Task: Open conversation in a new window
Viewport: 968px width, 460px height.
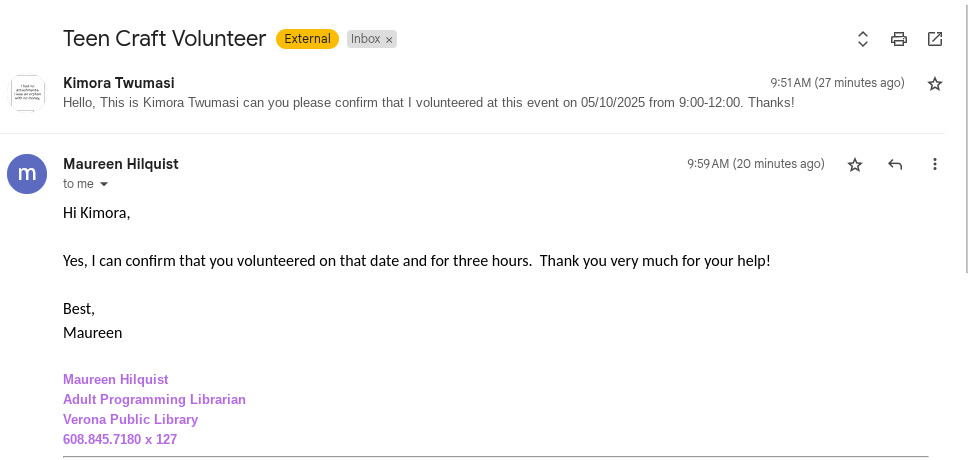Action: [x=935, y=39]
